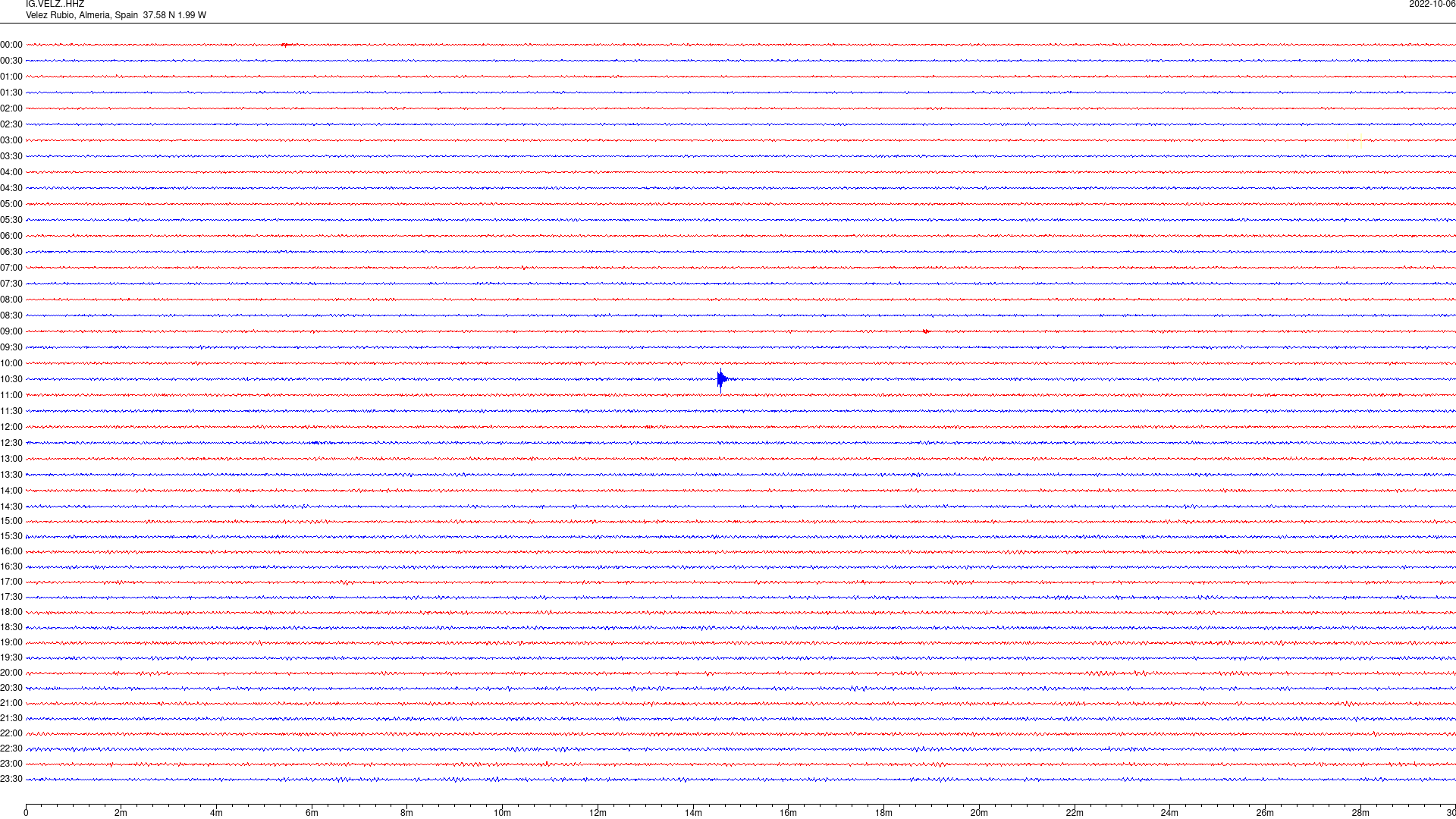1456x819 pixels.
Task: Click the 26m tick on the time axis
Action: [1265, 812]
